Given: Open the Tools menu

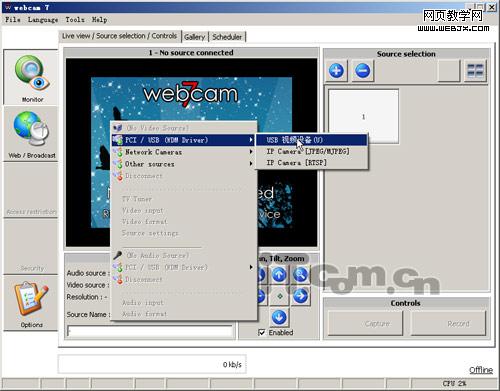Looking at the screenshot, I should [x=75, y=20].
